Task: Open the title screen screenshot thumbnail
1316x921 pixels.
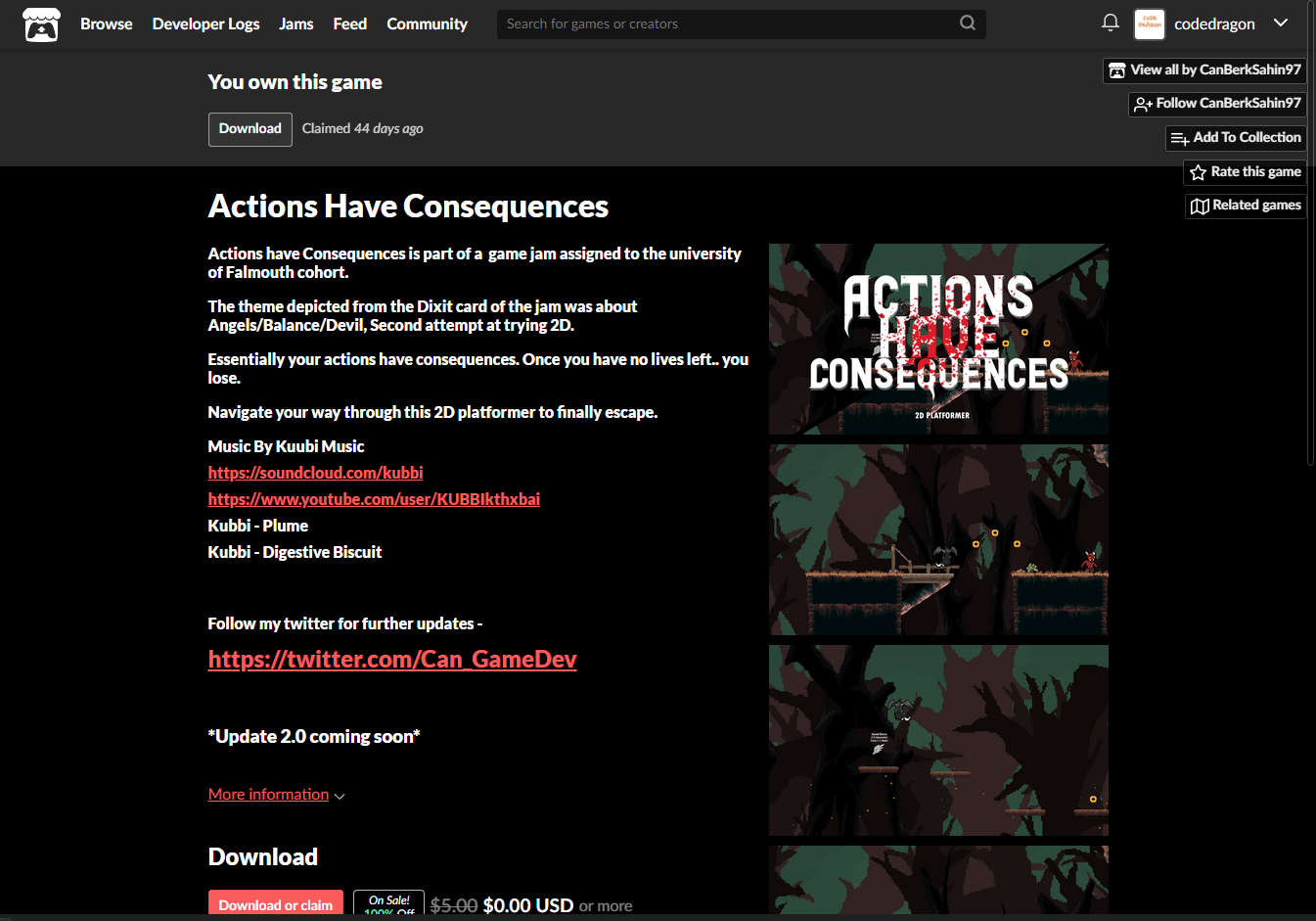Action: coord(938,339)
